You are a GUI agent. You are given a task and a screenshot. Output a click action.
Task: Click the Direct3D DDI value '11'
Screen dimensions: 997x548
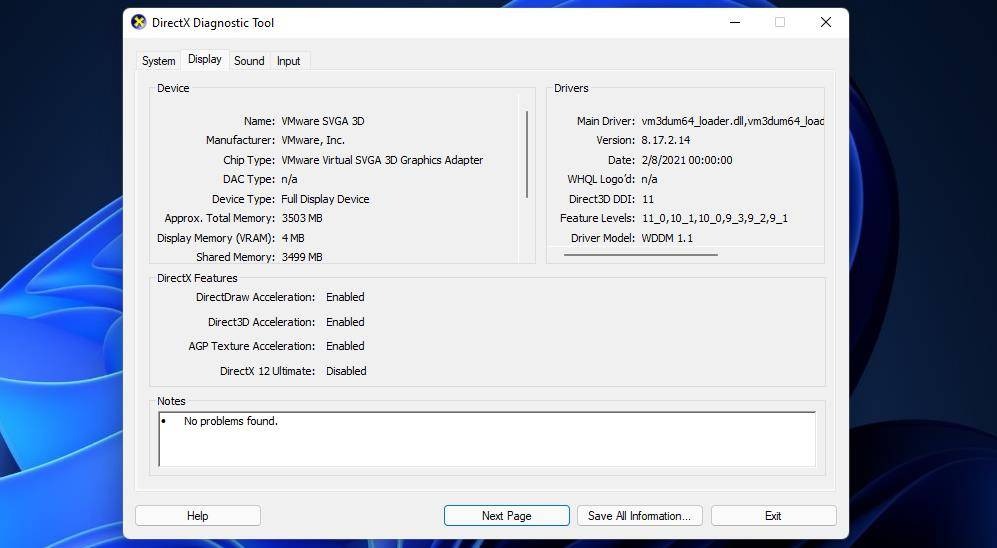pyautogui.click(x=648, y=199)
